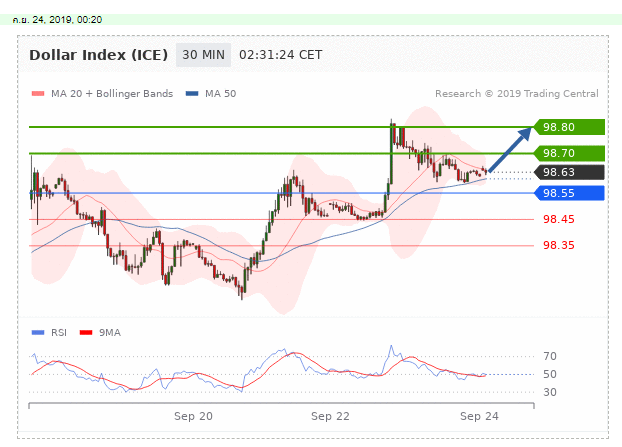The width and height of the screenshot is (622, 447).
Task: Click the 98.55 blue pivot tag
Action: (569, 193)
